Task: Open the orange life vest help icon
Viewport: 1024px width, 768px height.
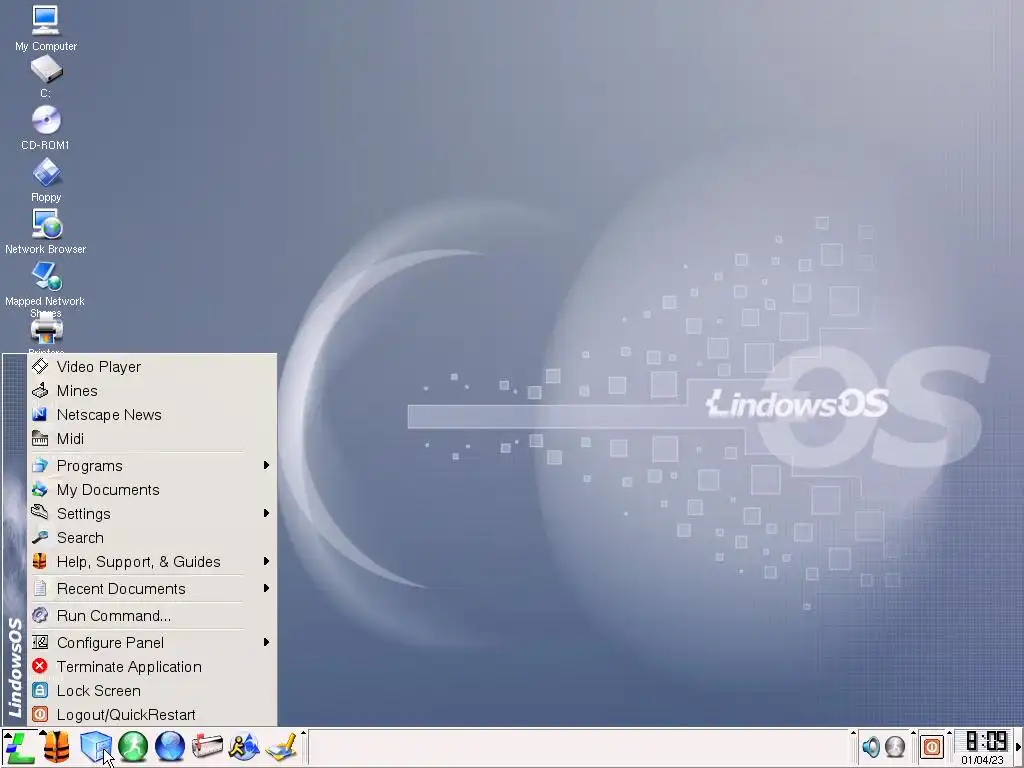Action: click(x=57, y=747)
